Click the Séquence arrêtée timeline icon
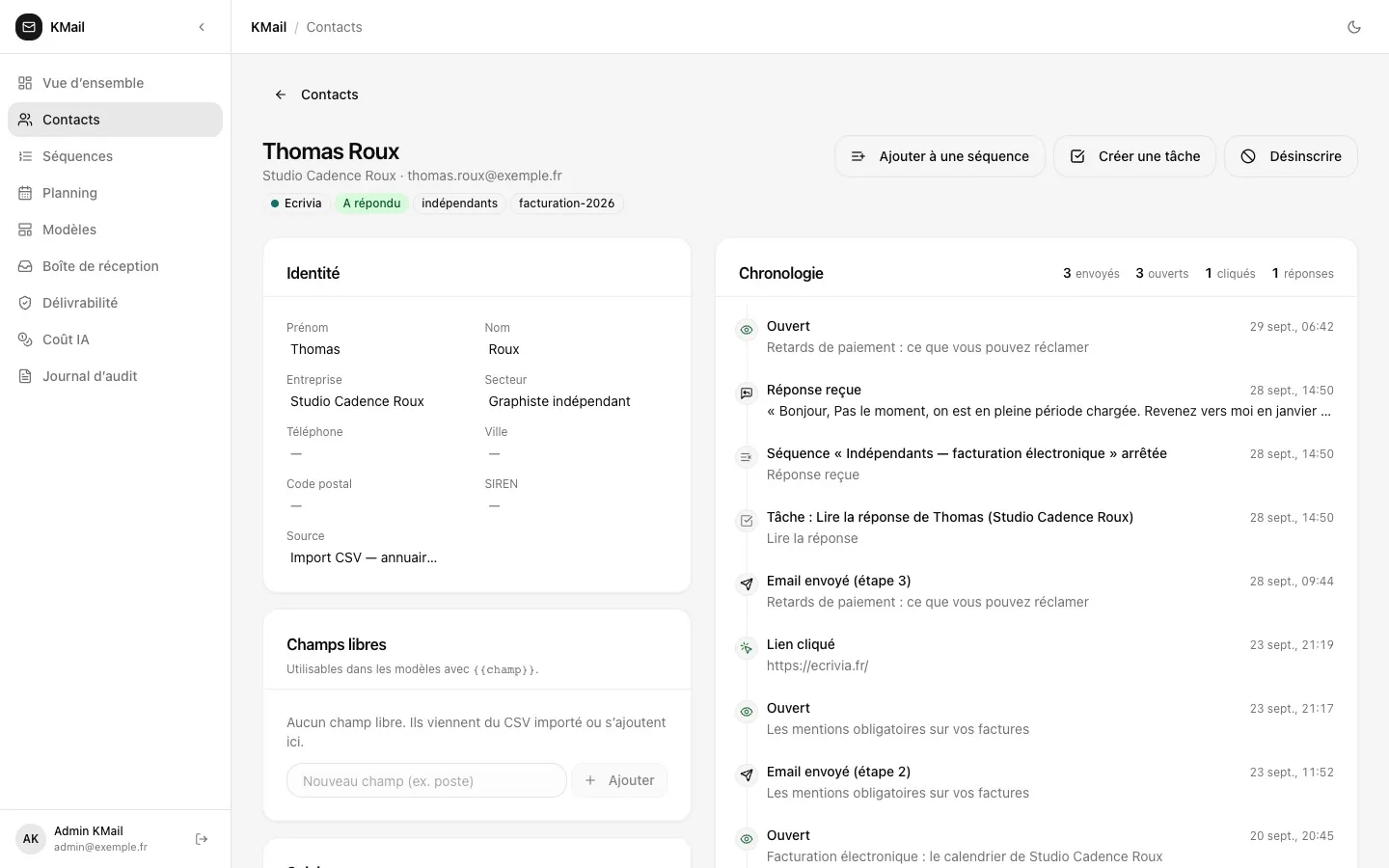 pyautogui.click(x=746, y=457)
